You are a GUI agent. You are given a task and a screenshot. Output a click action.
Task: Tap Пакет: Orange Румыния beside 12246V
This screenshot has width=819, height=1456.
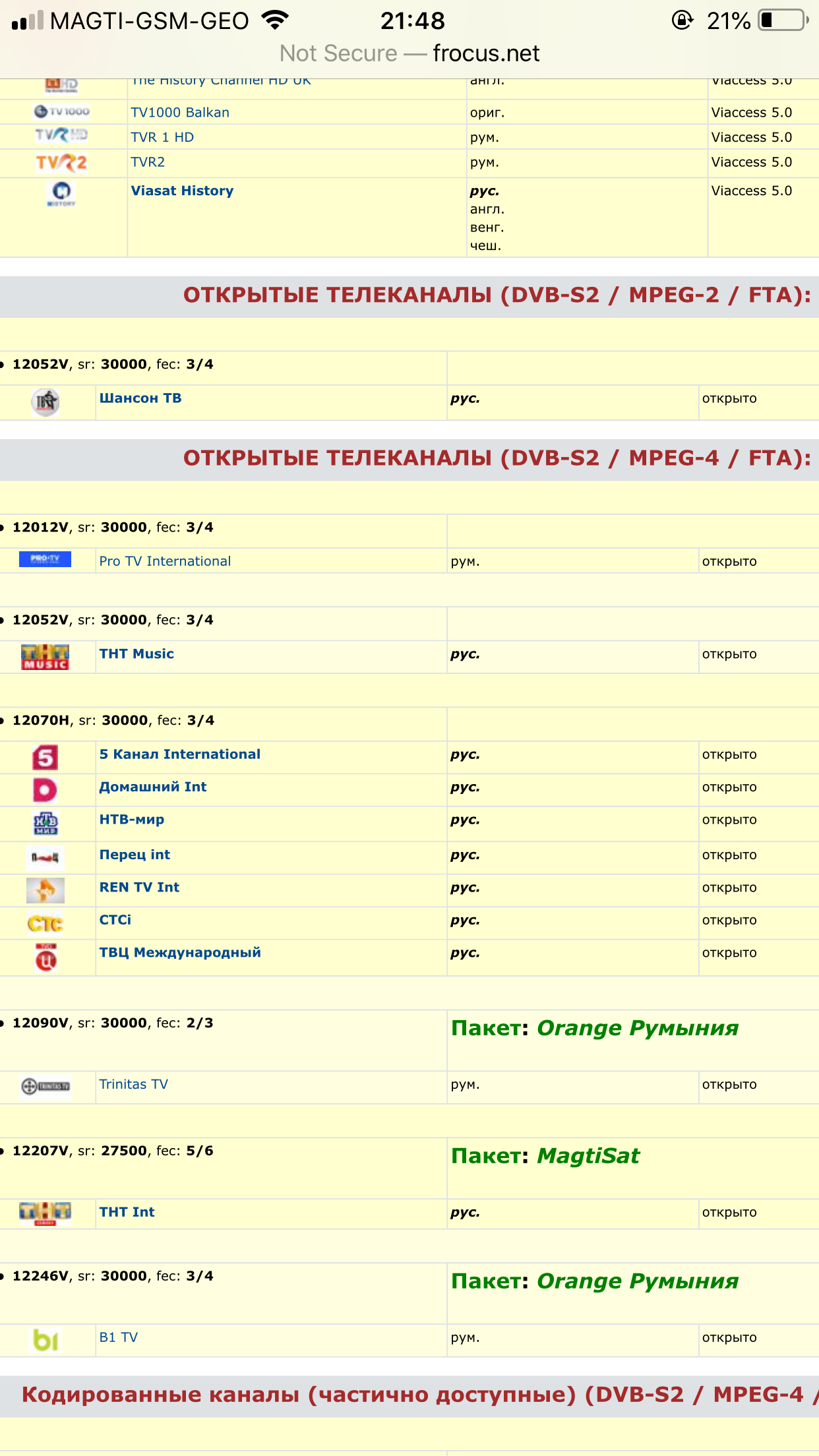click(595, 1281)
